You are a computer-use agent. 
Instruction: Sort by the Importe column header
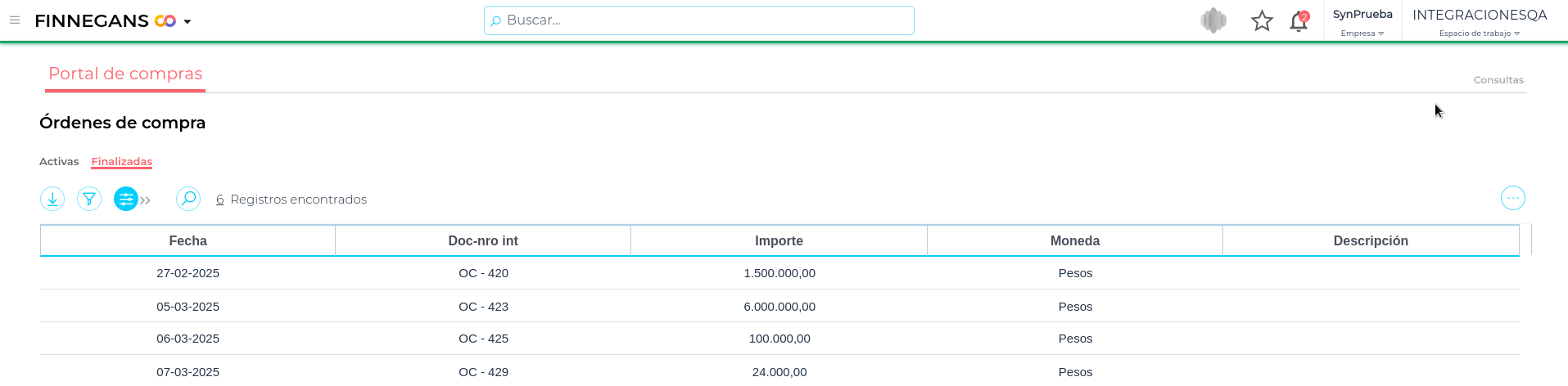(779, 241)
